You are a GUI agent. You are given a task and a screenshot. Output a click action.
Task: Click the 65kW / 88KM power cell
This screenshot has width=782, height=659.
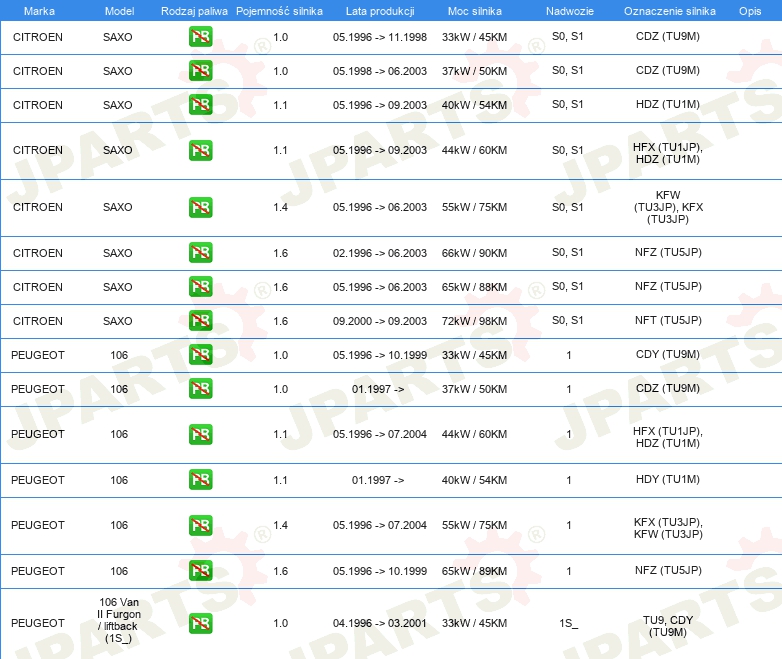tap(474, 287)
